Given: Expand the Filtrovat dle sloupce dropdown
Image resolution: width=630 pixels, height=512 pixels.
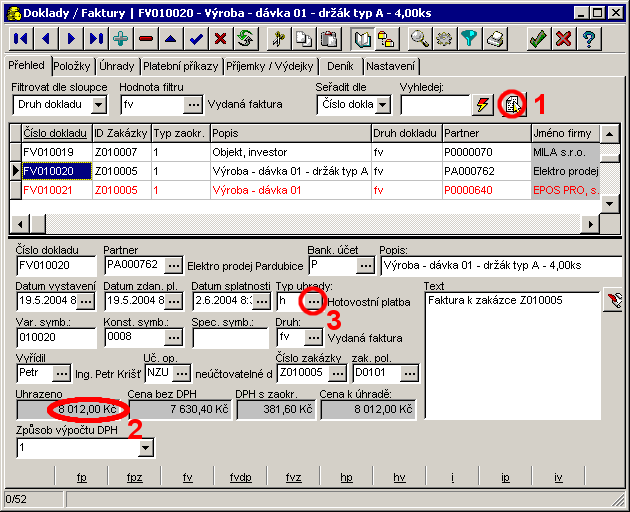Looking at the screenshot, I should click(x=97, y=105).
